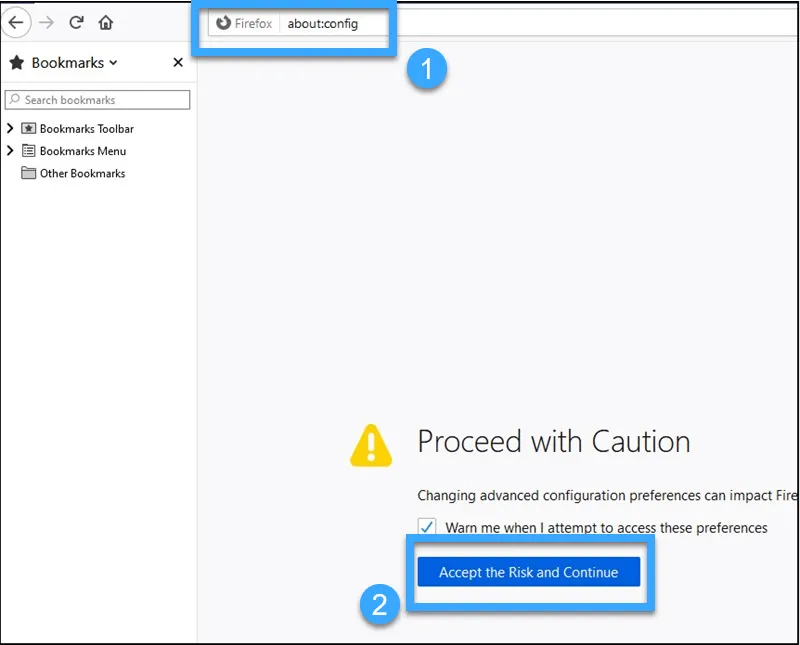Open the Home page button
Screen dimensions: 800x645
pyautogui.click(x=106, y=23)
